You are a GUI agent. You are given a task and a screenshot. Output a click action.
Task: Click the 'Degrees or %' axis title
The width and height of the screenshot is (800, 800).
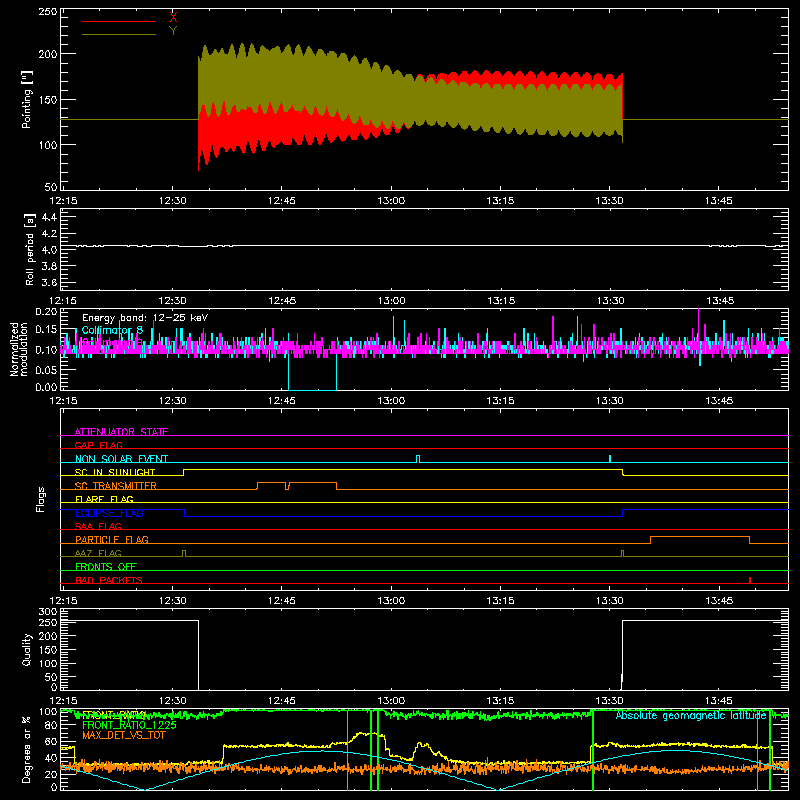27,749
